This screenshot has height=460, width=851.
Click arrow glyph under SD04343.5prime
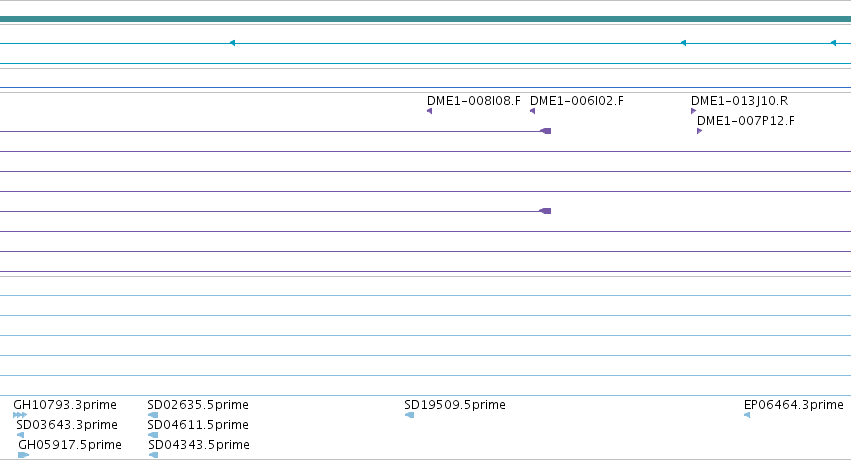[x=154, y=455]
